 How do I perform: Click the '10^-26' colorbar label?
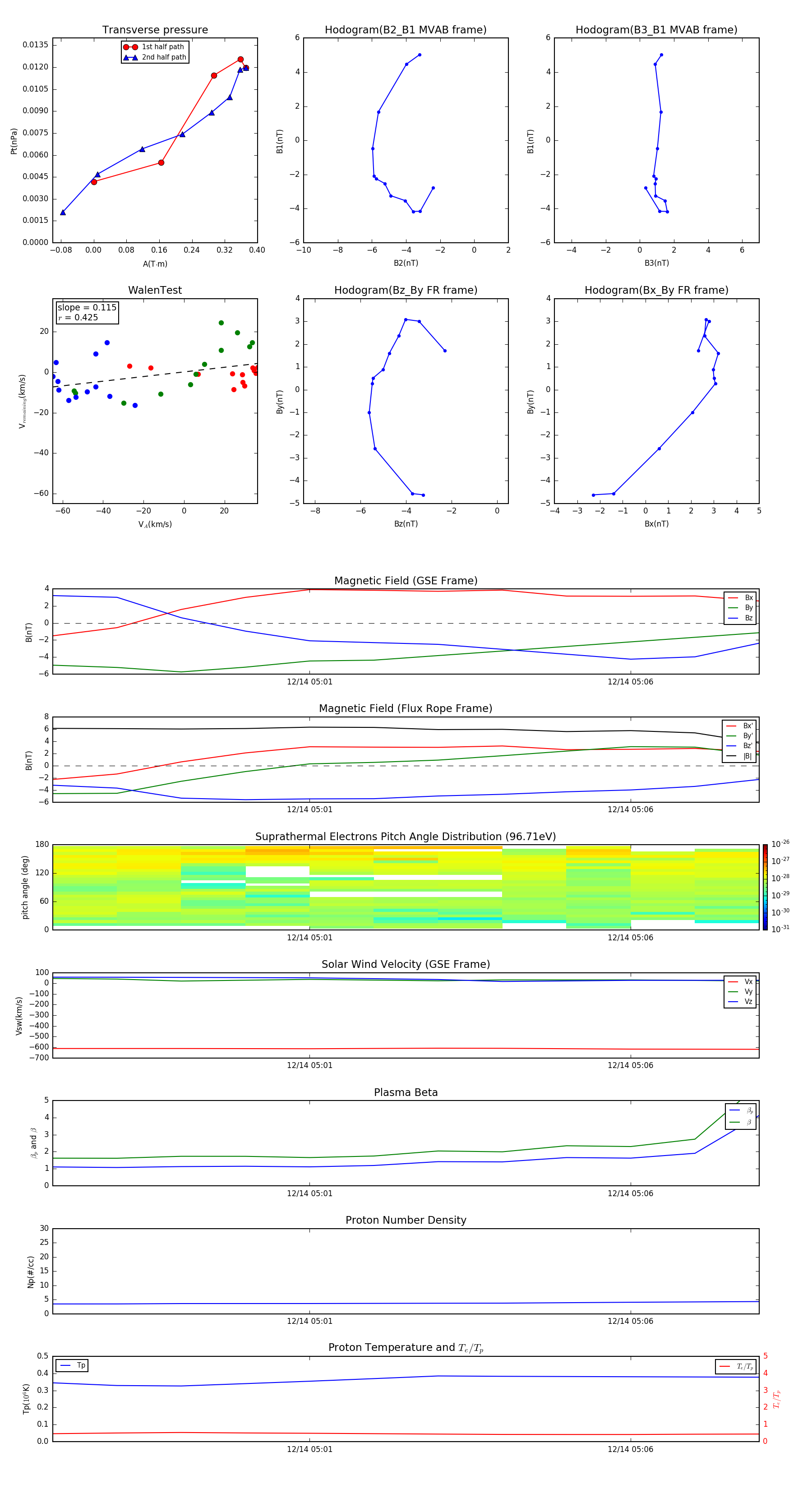(x=780, y=844)
